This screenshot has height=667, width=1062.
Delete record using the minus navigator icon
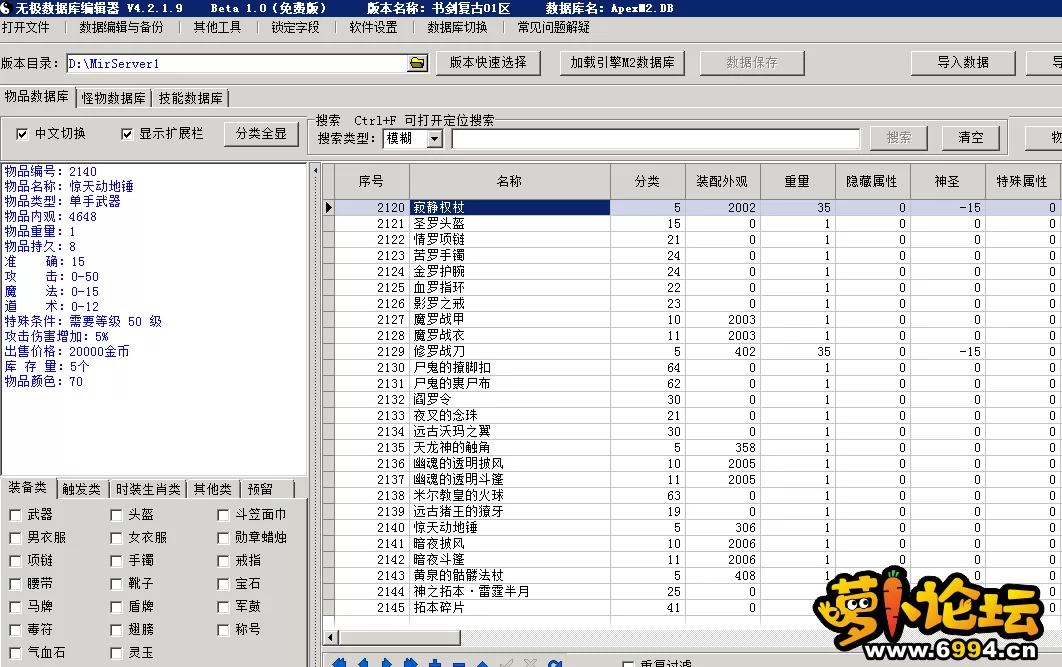458,663
